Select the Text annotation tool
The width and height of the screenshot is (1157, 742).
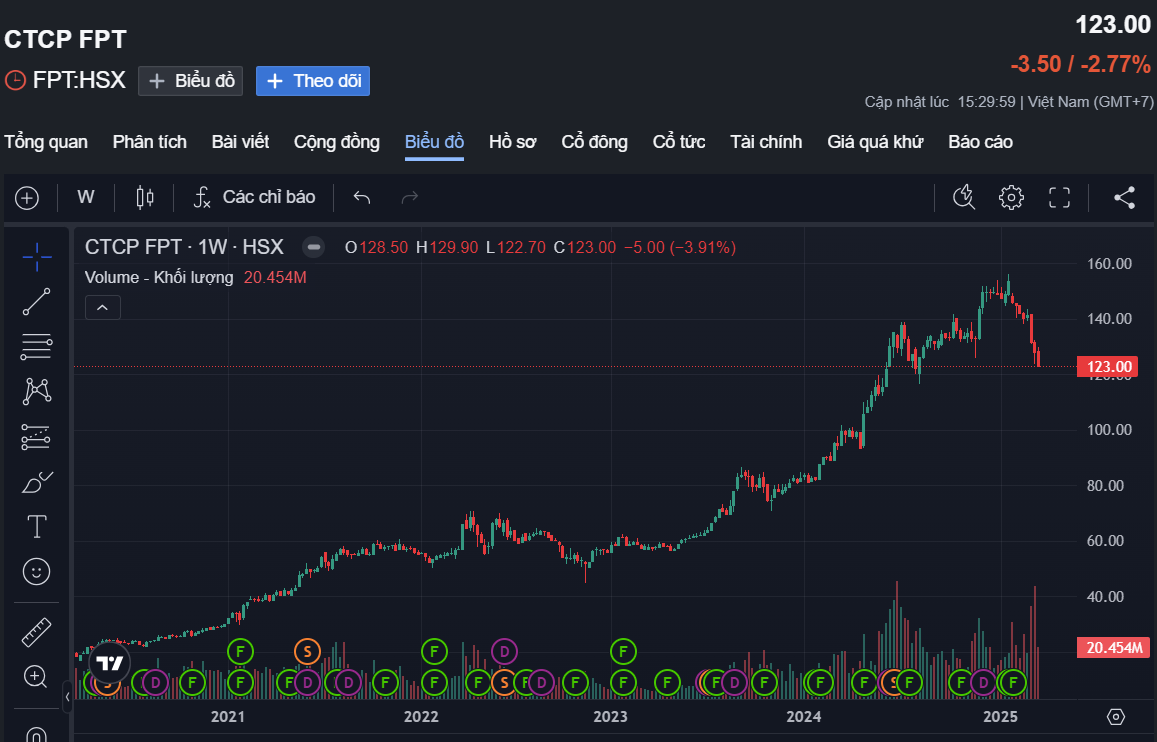(37, 526)
